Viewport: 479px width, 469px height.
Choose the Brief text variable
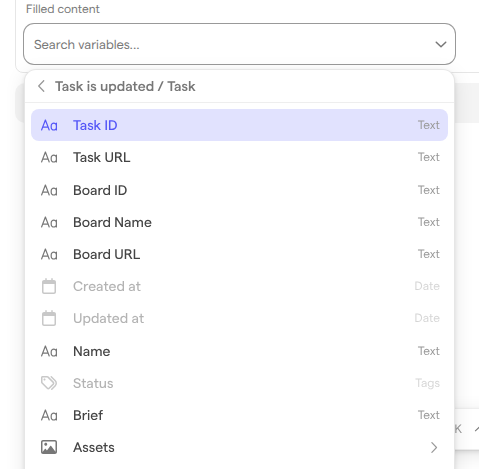tap(239, 415)
